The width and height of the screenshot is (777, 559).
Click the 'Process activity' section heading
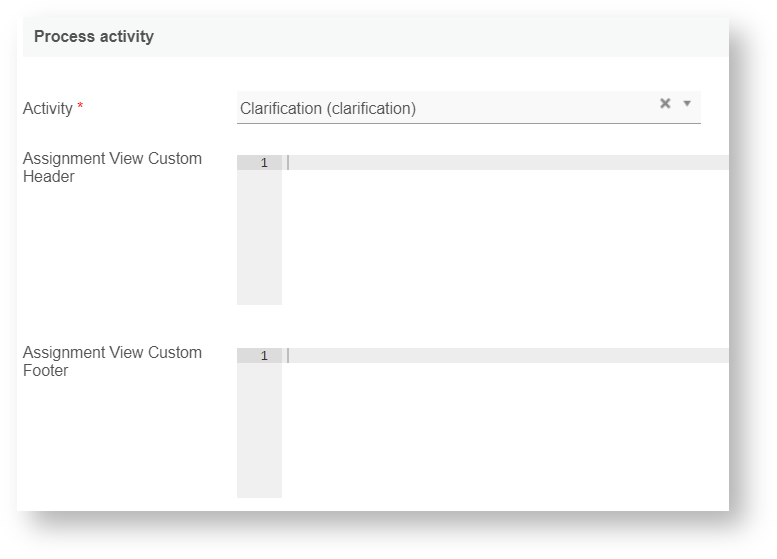click(94, 37)
